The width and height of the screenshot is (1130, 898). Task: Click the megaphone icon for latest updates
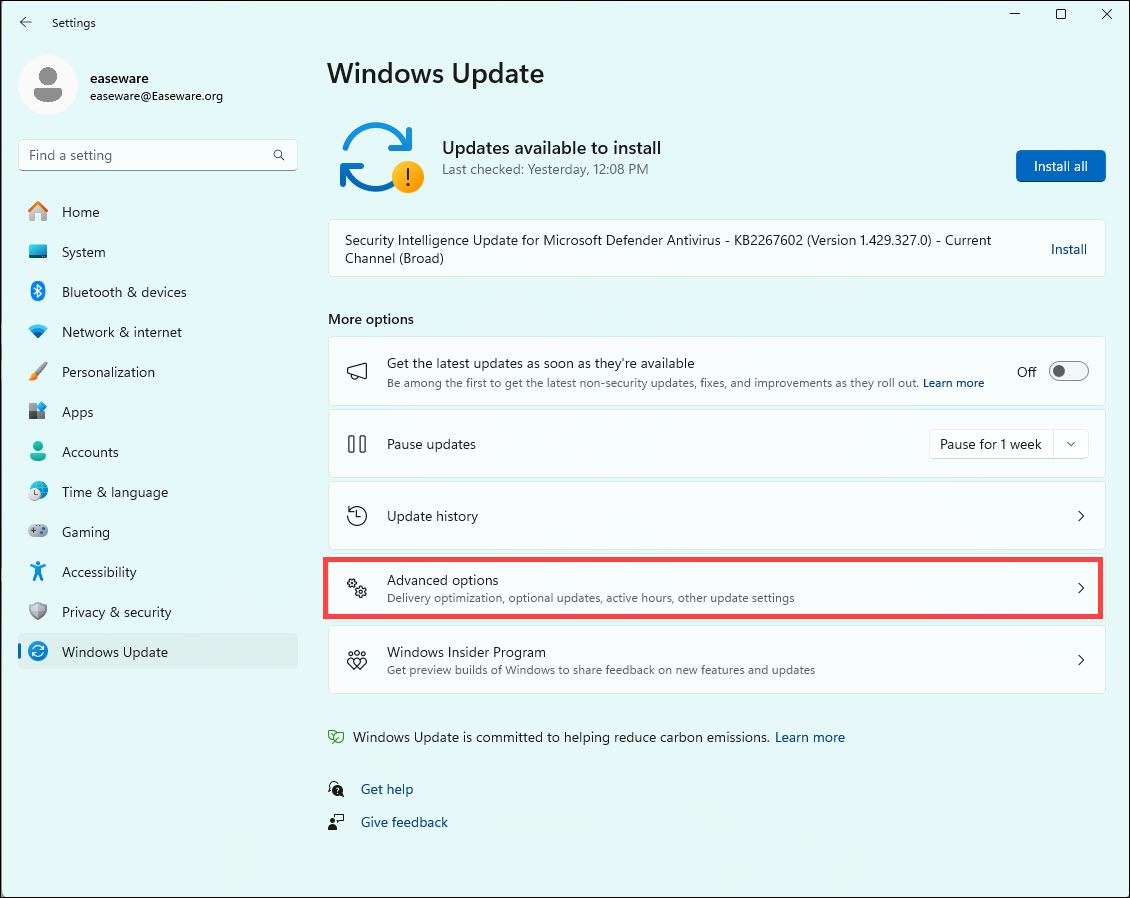click(357, 371)
